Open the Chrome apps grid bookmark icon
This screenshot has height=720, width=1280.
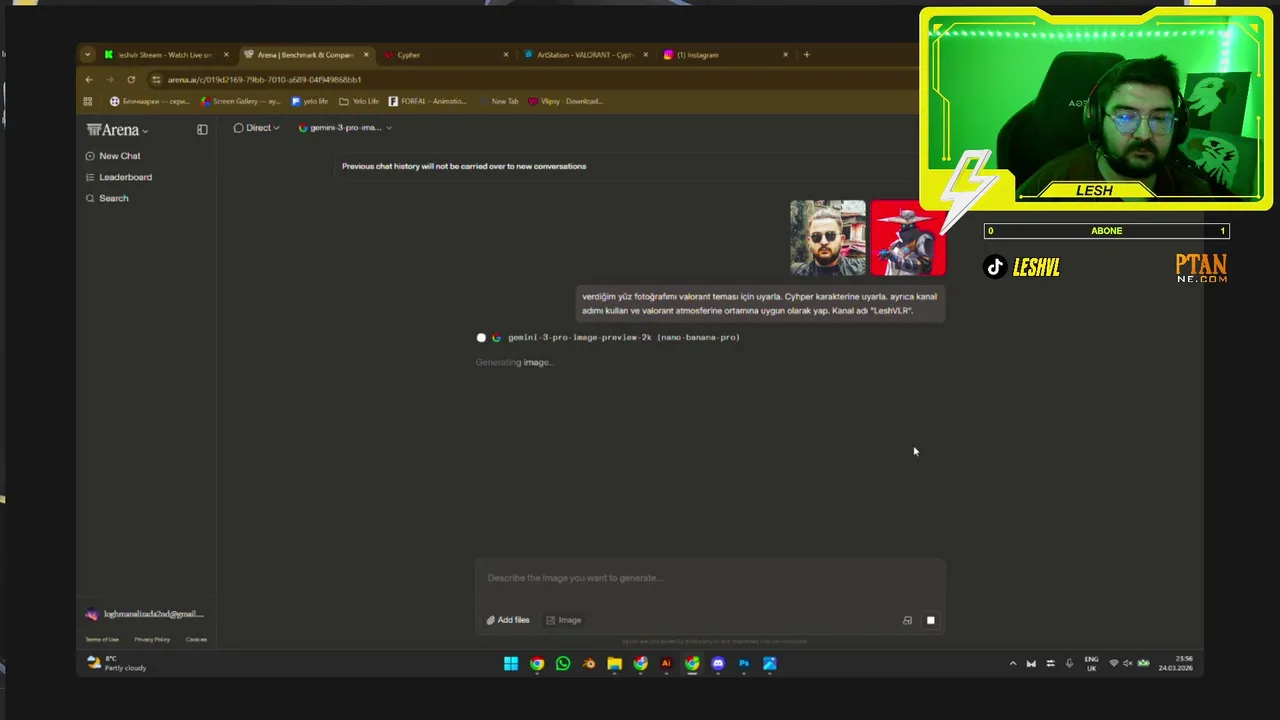tap(88, 101)
